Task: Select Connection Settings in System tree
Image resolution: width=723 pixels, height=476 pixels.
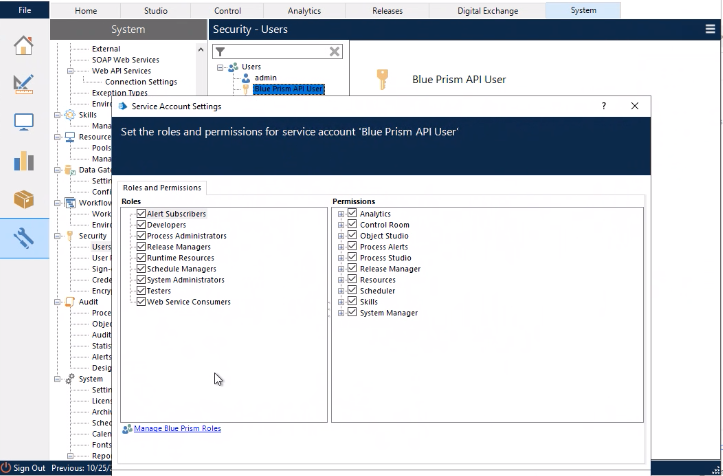Action: 141,82
